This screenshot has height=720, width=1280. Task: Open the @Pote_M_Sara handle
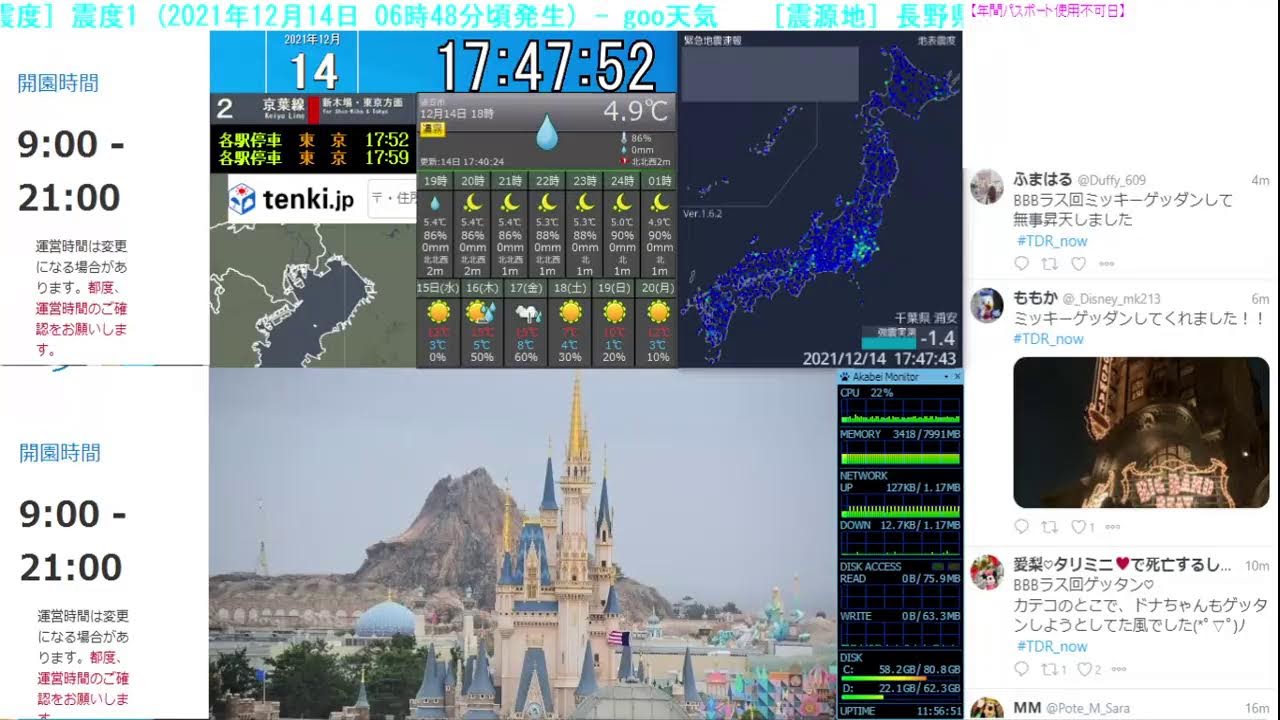1088,708
